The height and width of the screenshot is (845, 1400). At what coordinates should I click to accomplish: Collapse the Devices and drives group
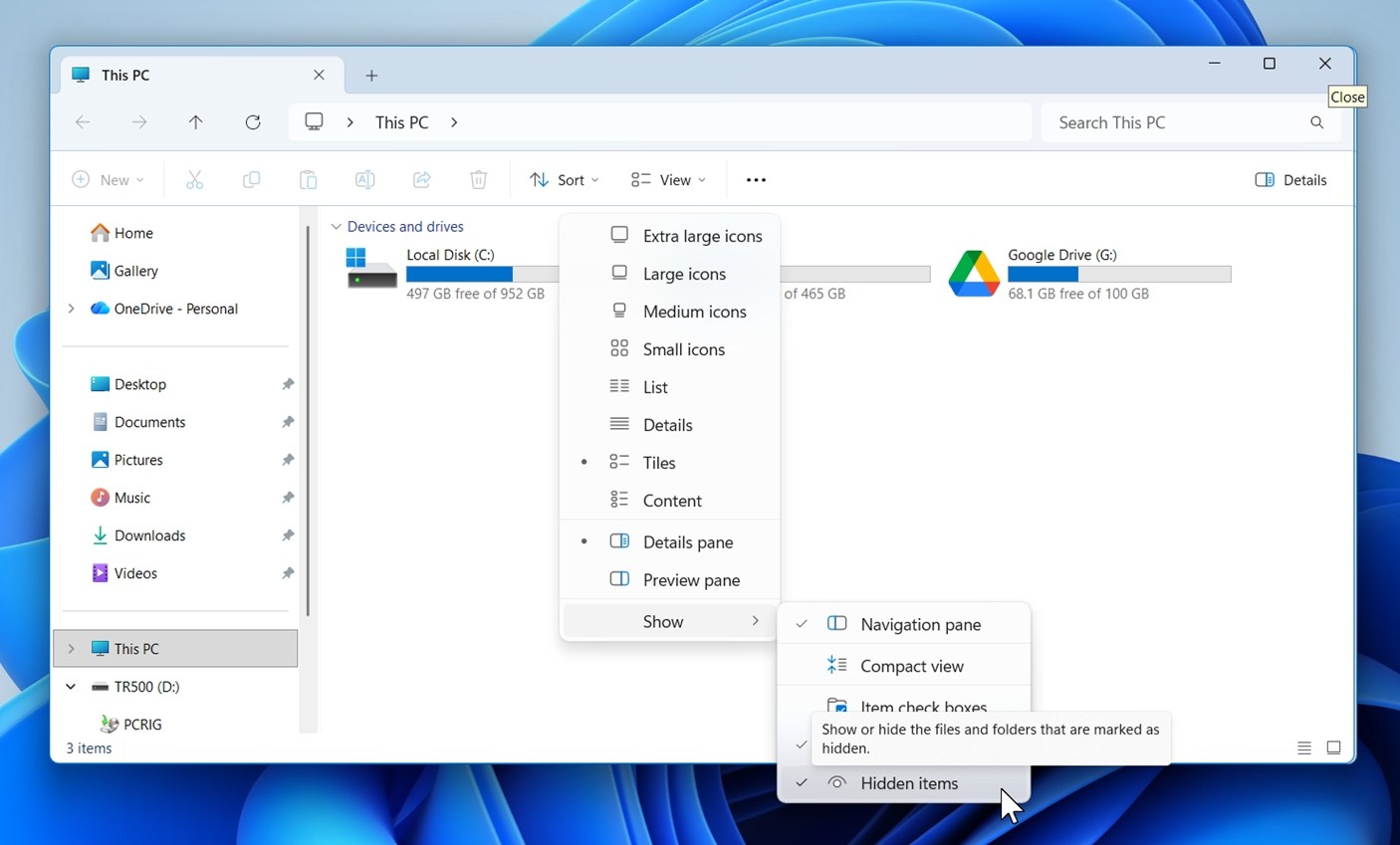336,227
